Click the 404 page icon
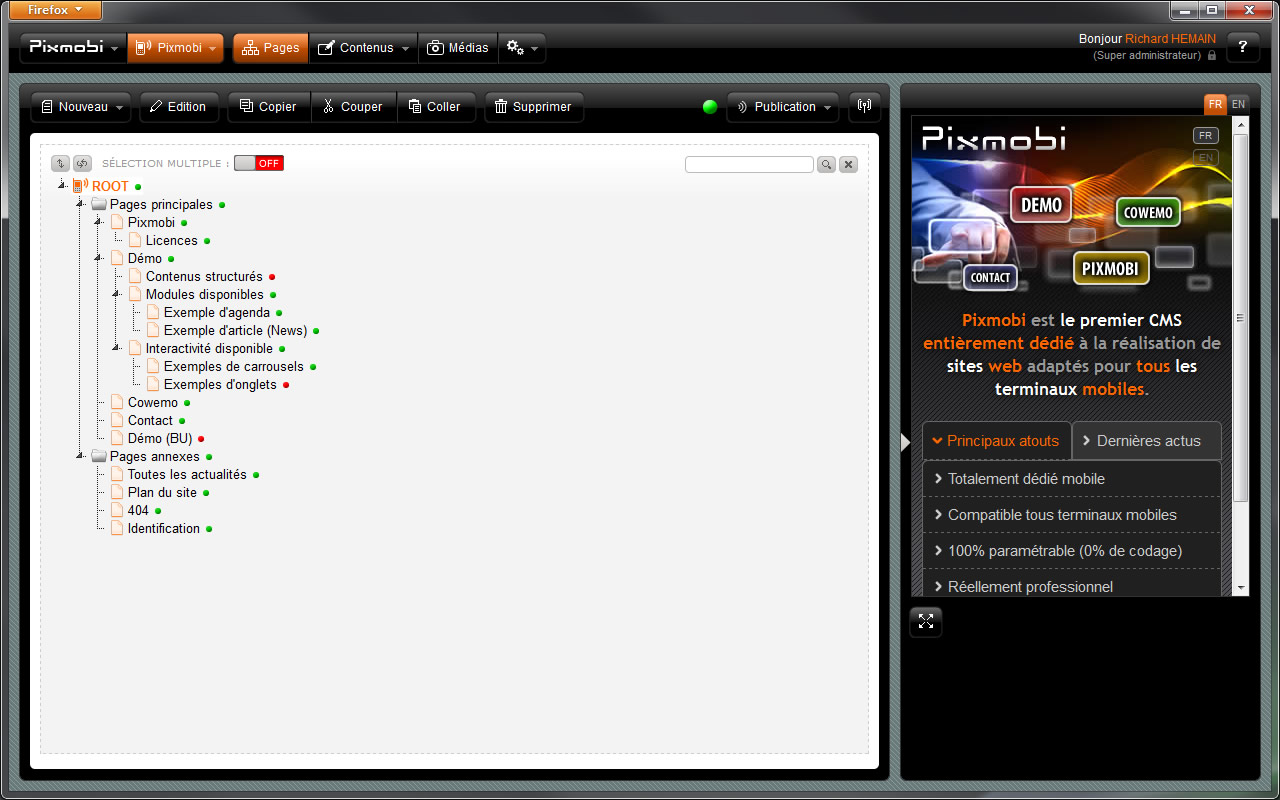This screenshot has width=1280, height=800. click(x=117, y=510)
